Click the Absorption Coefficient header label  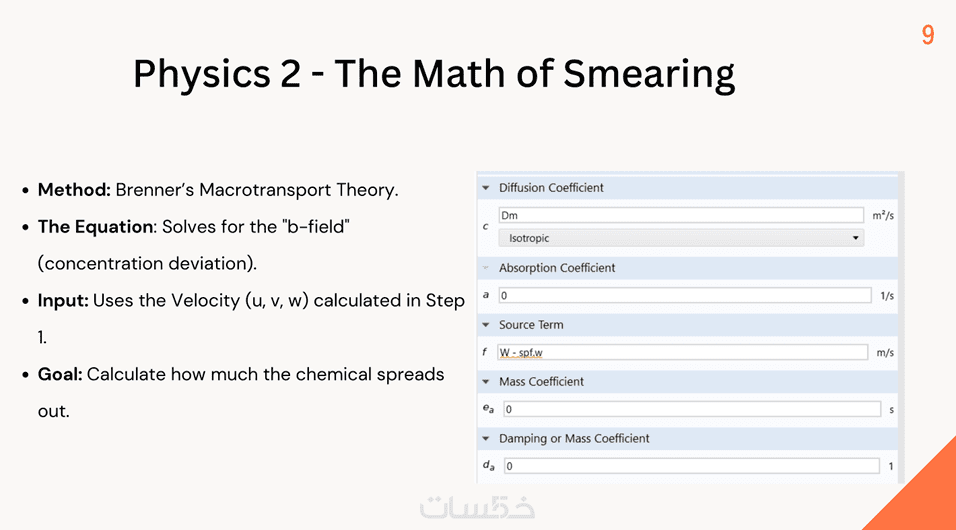(557, 268)
